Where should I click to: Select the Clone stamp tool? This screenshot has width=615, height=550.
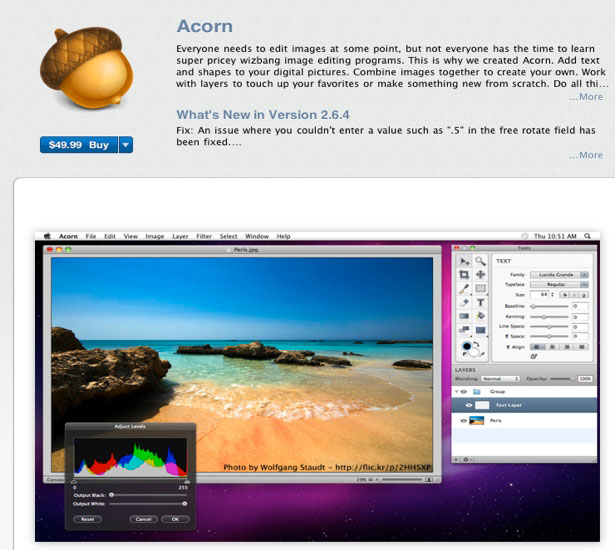click(x=464, y=330)
